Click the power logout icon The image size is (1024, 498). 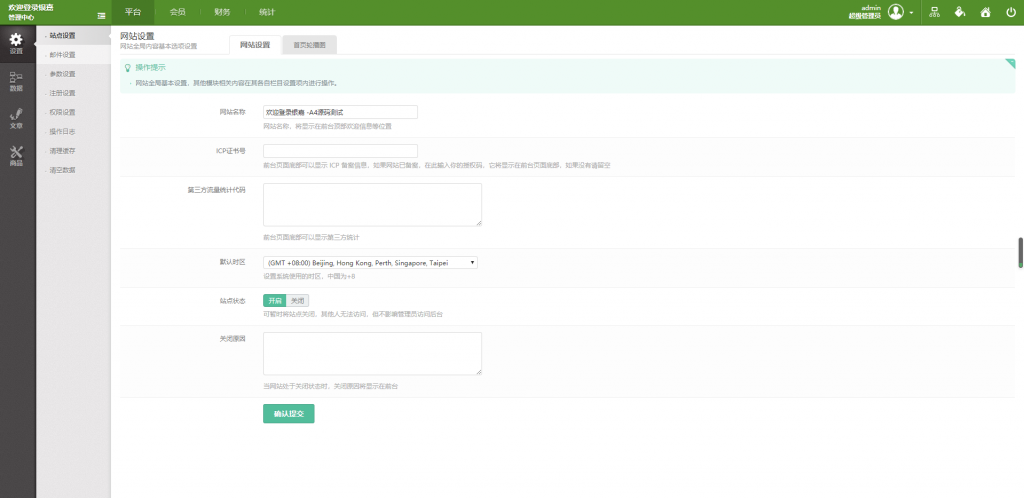pos(1010,12)
